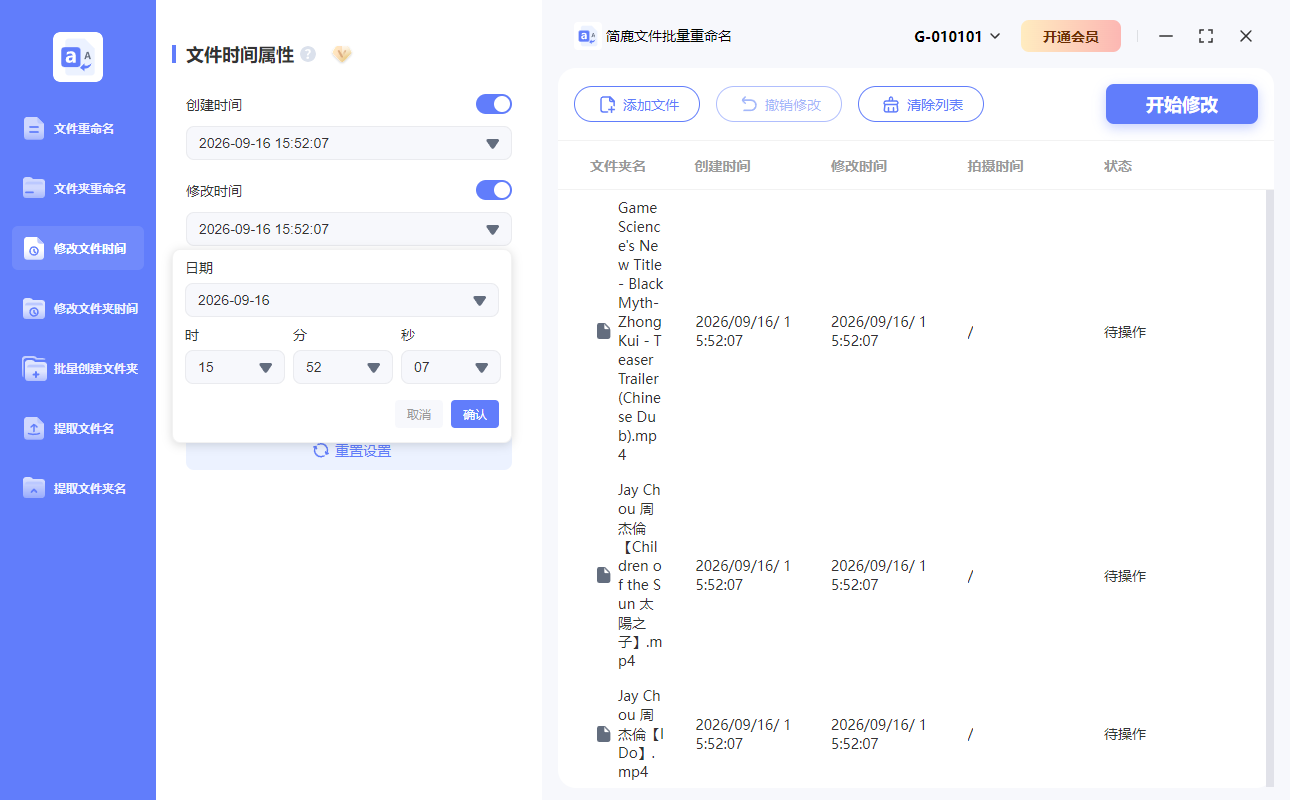Click the 状态 column header
Screen dimensions: 1290x800
(x=1118, y=166)
